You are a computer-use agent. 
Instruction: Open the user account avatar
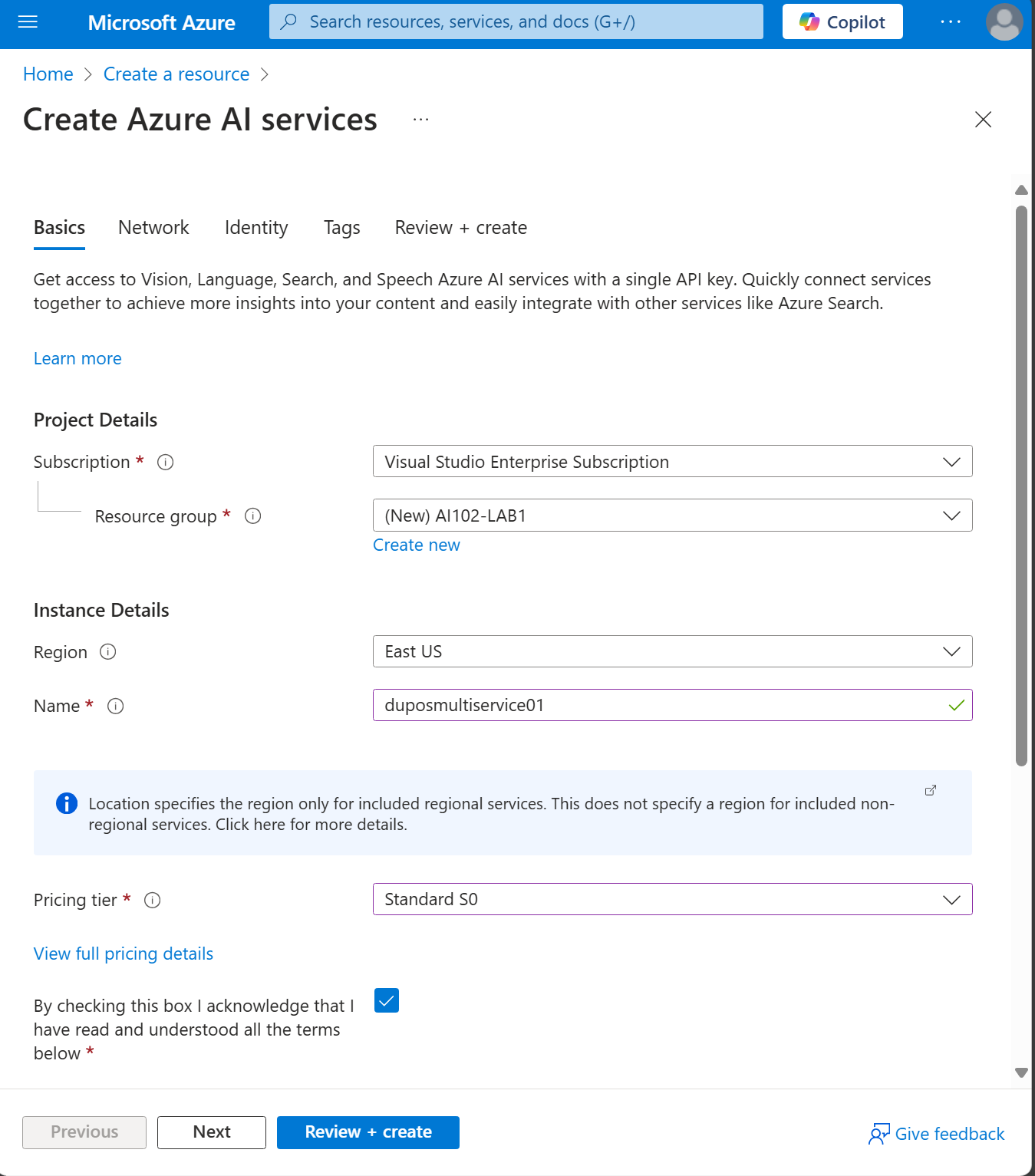click(1004, 21)
